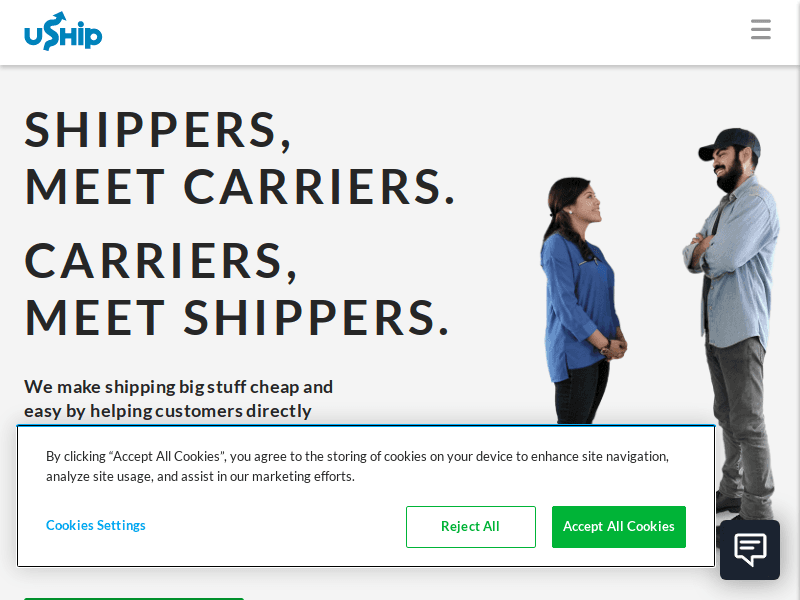The width and height of the screenshot is (800, 600).
Task: Accept All Cookies on the banner
Action: 618,527
